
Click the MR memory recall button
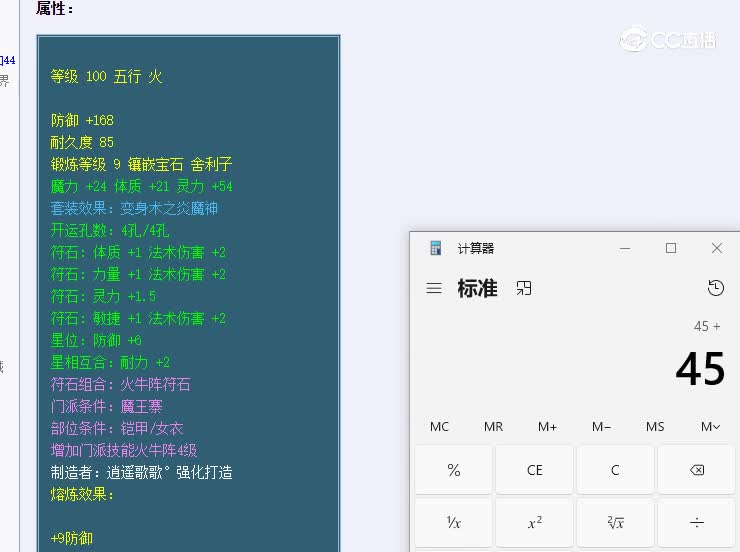(x=493, y=427)
